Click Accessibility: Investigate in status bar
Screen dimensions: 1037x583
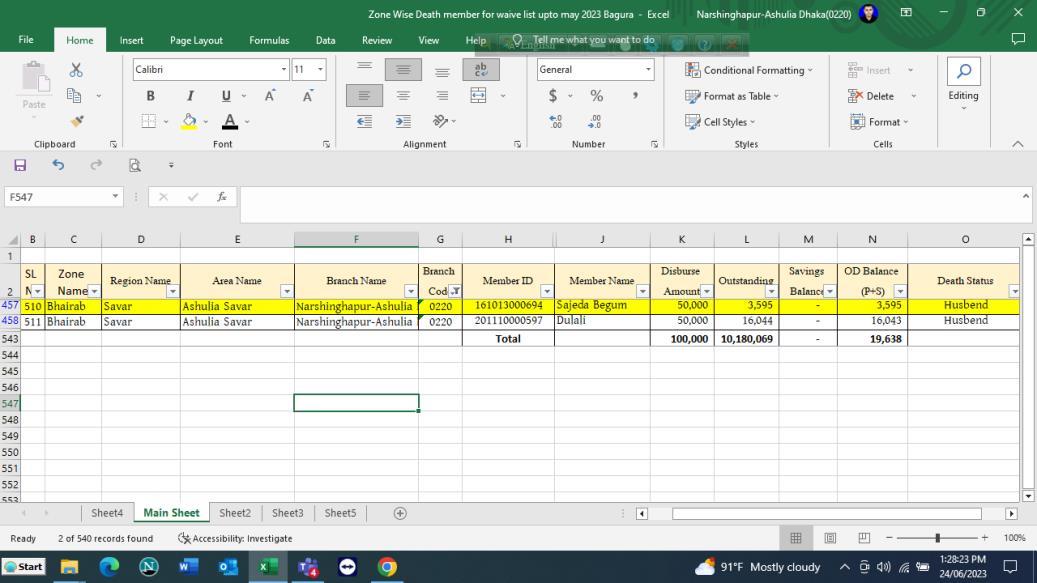click(x=235, y=539)
